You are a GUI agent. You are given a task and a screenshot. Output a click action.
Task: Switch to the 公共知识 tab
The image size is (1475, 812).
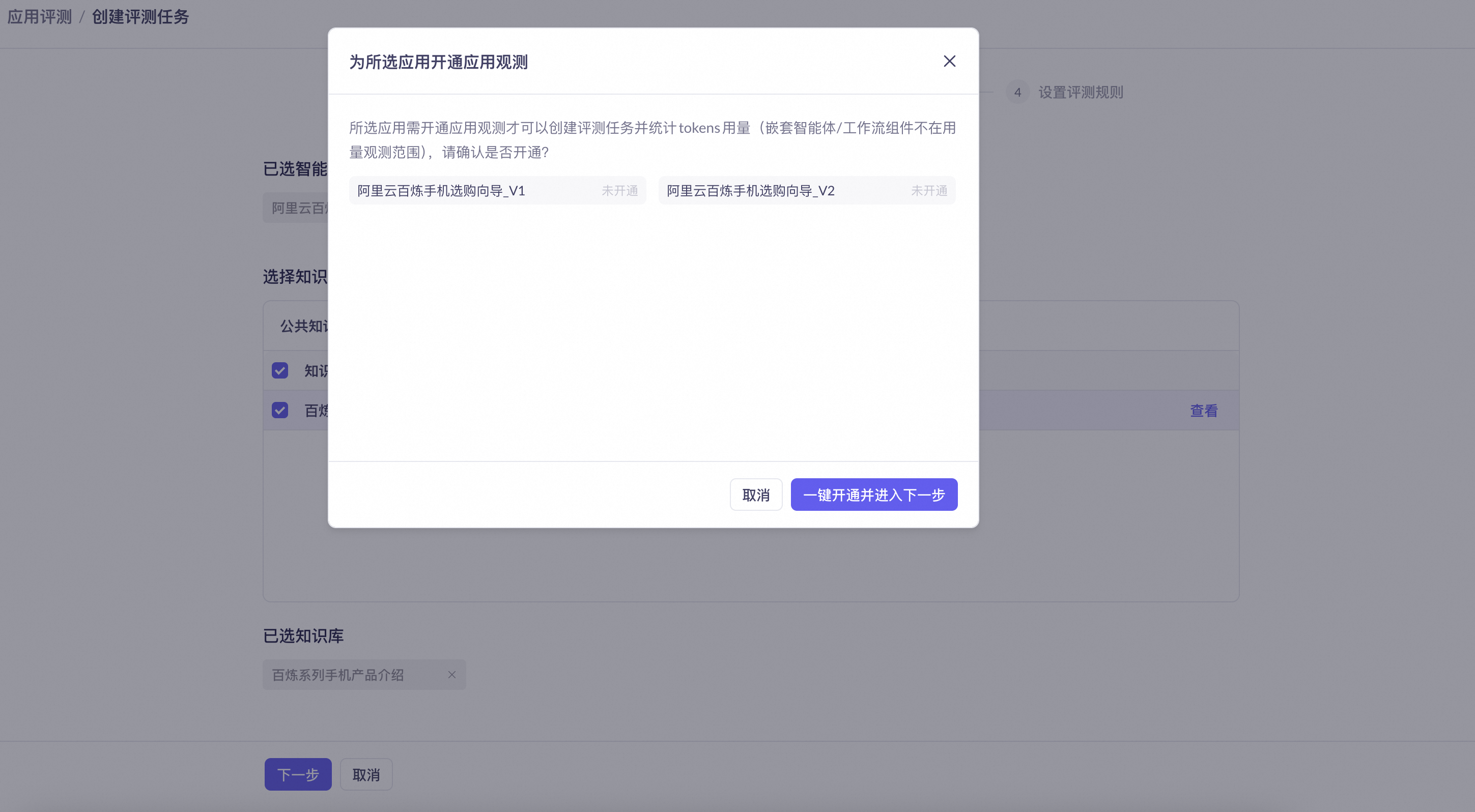304,326
